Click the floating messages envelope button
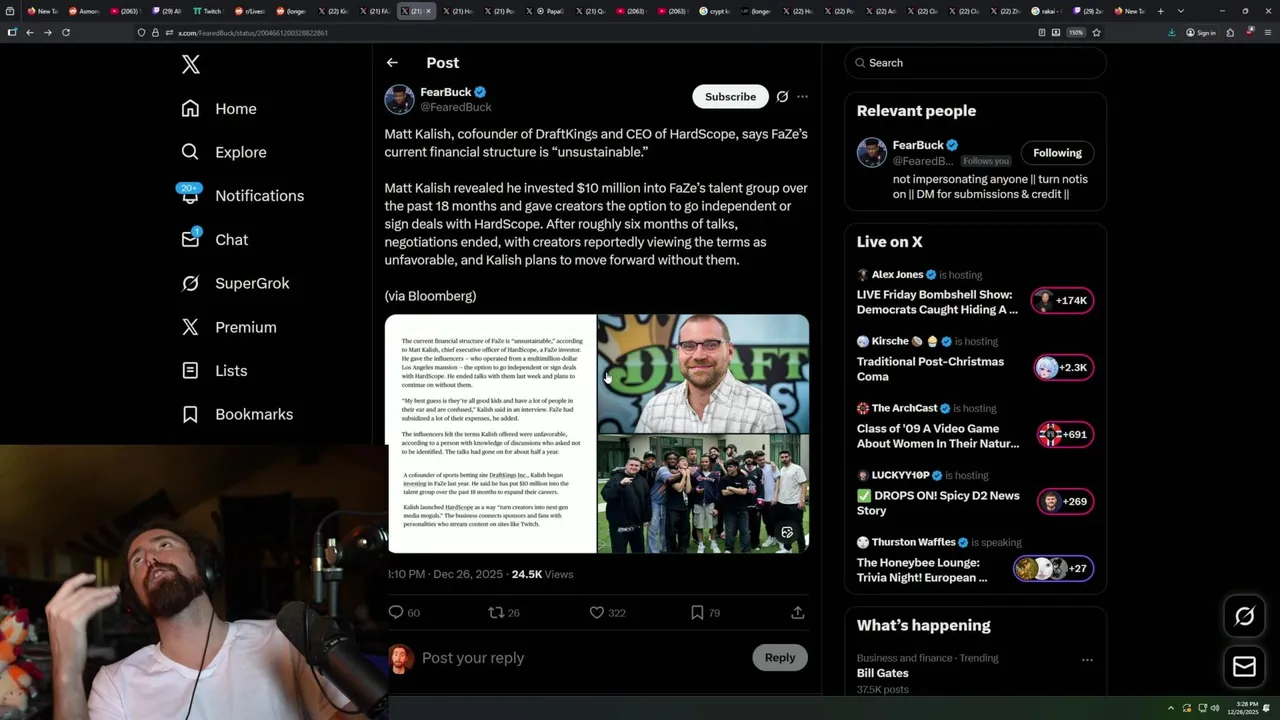The height and width of the screenshot is (720, 1280). pyautogui.click(x=1245, y=667)
